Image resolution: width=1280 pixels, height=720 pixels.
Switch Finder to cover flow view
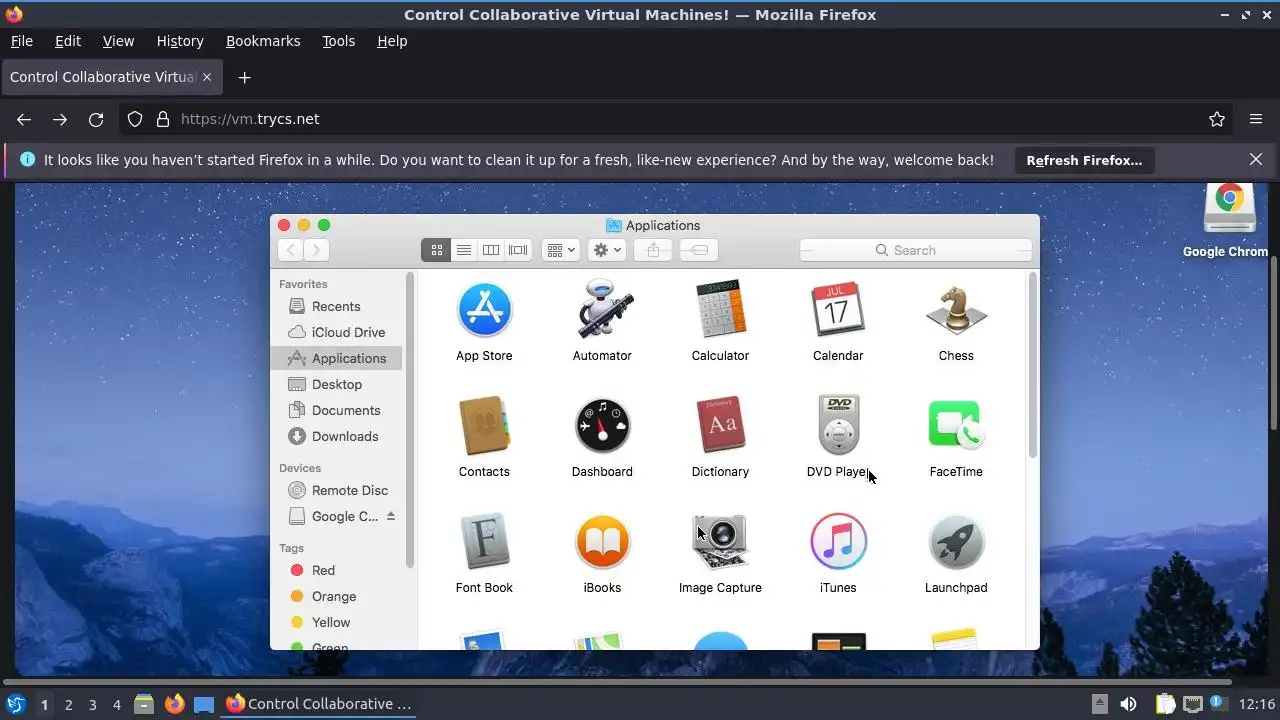coord(518,250)
